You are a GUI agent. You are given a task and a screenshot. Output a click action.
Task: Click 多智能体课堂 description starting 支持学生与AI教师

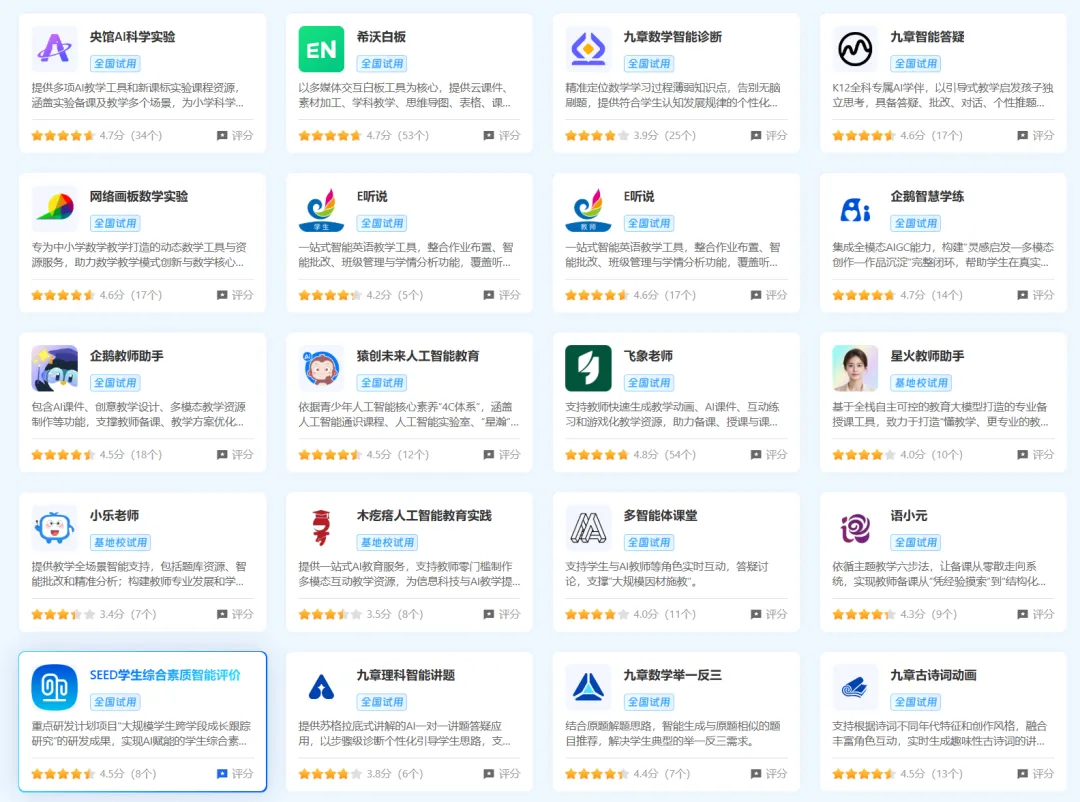tap(667, 574)
